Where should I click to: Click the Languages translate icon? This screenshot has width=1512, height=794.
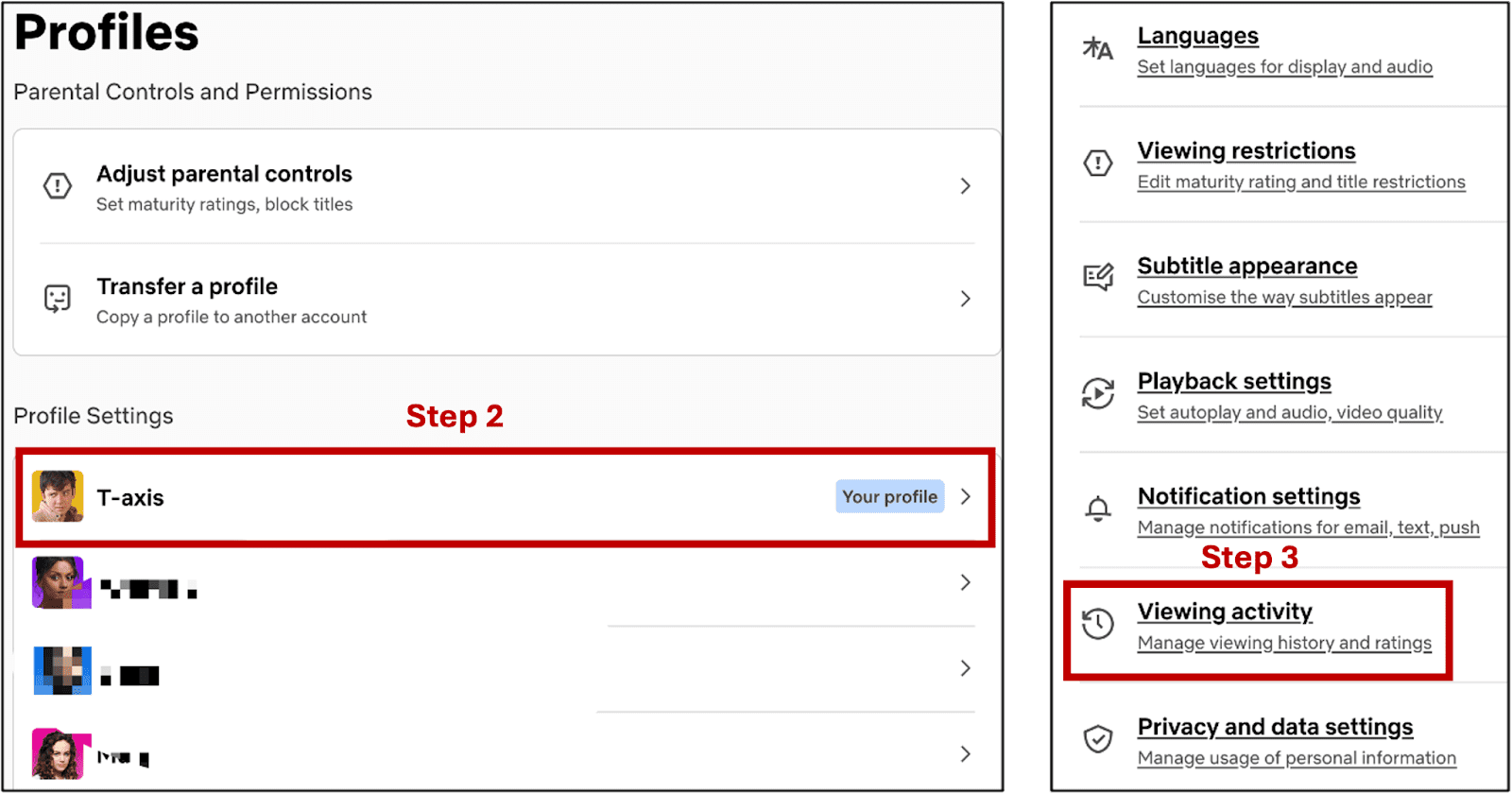click(1097, 48)
